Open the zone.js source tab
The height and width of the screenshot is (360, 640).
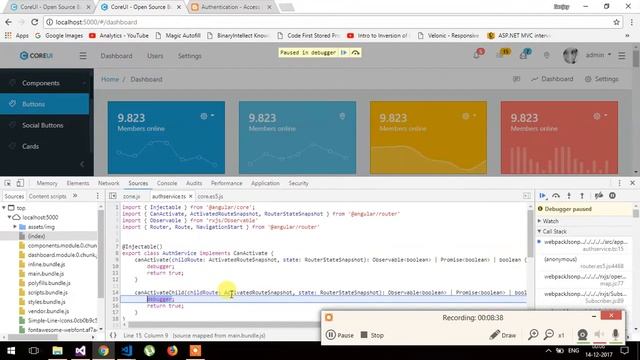tap(131, 196)
